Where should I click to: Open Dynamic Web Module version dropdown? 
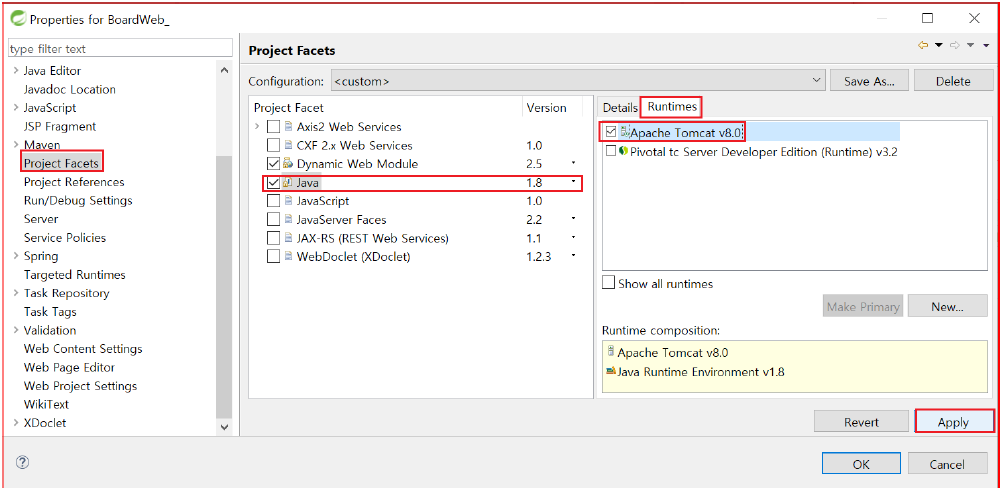(574, 163)
